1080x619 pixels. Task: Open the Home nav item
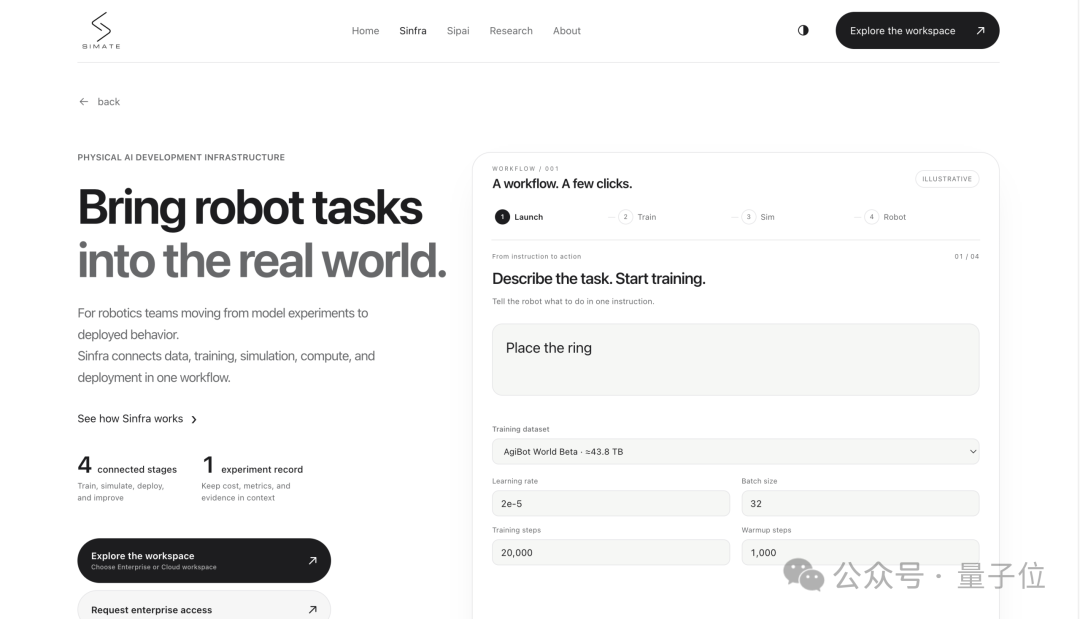coord(365,31)
